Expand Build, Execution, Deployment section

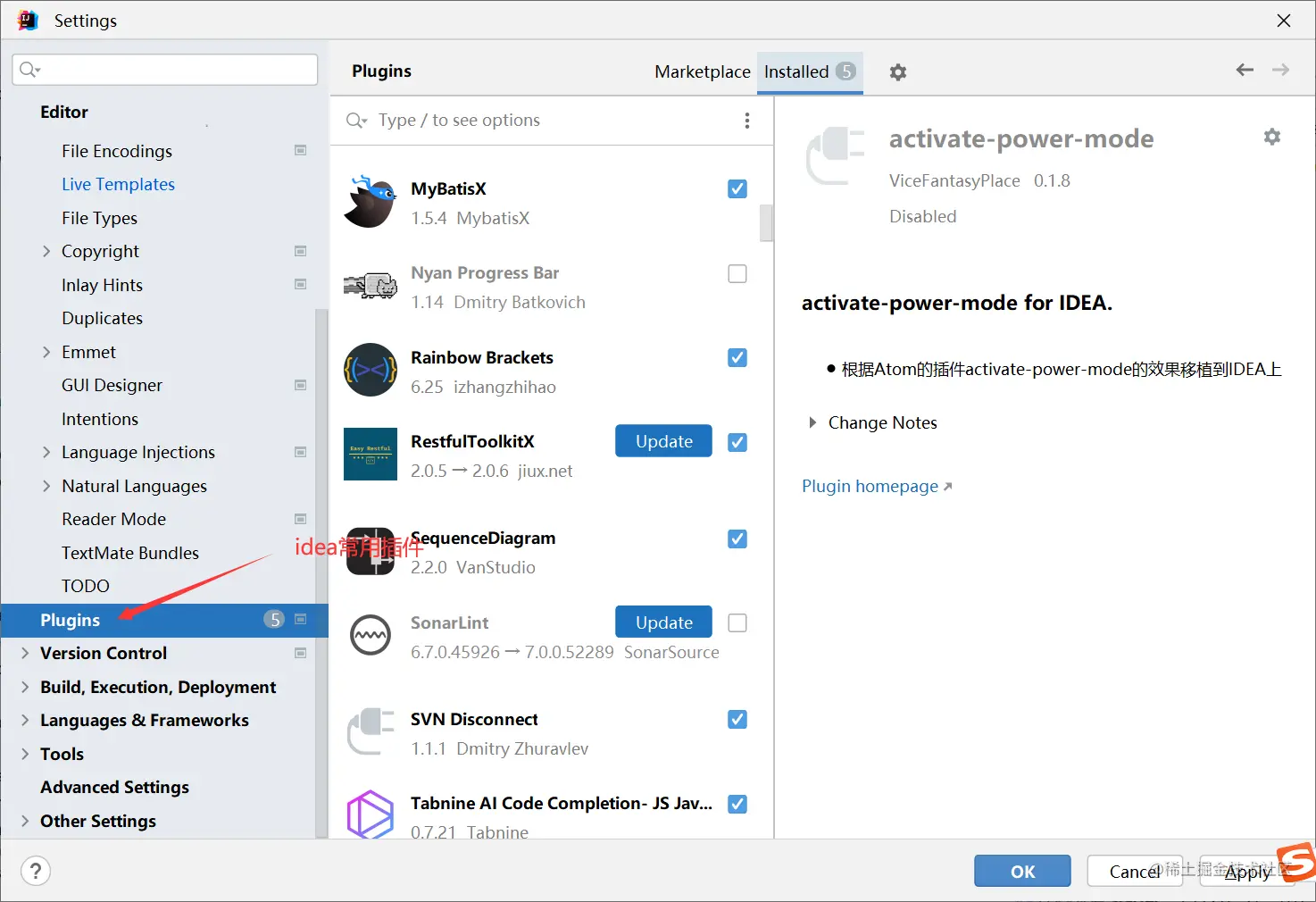click(25, 687)
